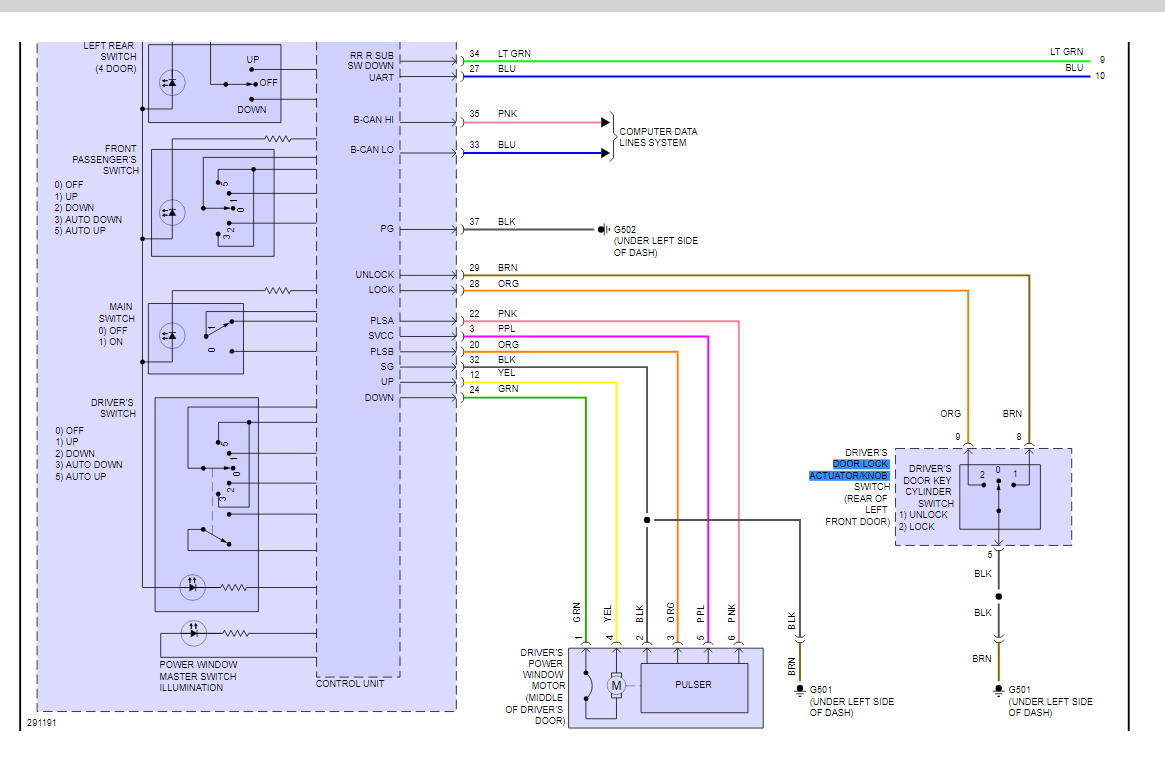The width and height of the screenshot is (1165, 758).
Task: Click the Power Window Master Switch Illumination LED
Action: click(x=193, y=633)
